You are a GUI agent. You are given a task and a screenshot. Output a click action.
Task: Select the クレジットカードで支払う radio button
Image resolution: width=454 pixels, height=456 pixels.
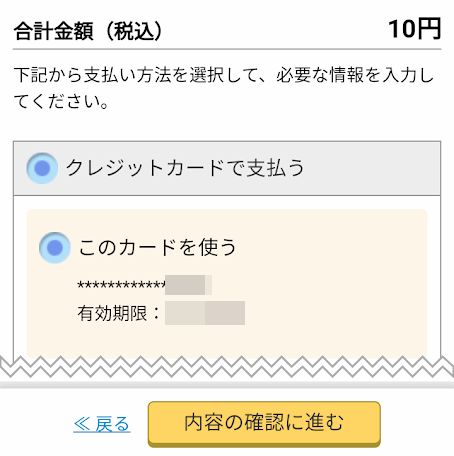click(x=42, y=168)
